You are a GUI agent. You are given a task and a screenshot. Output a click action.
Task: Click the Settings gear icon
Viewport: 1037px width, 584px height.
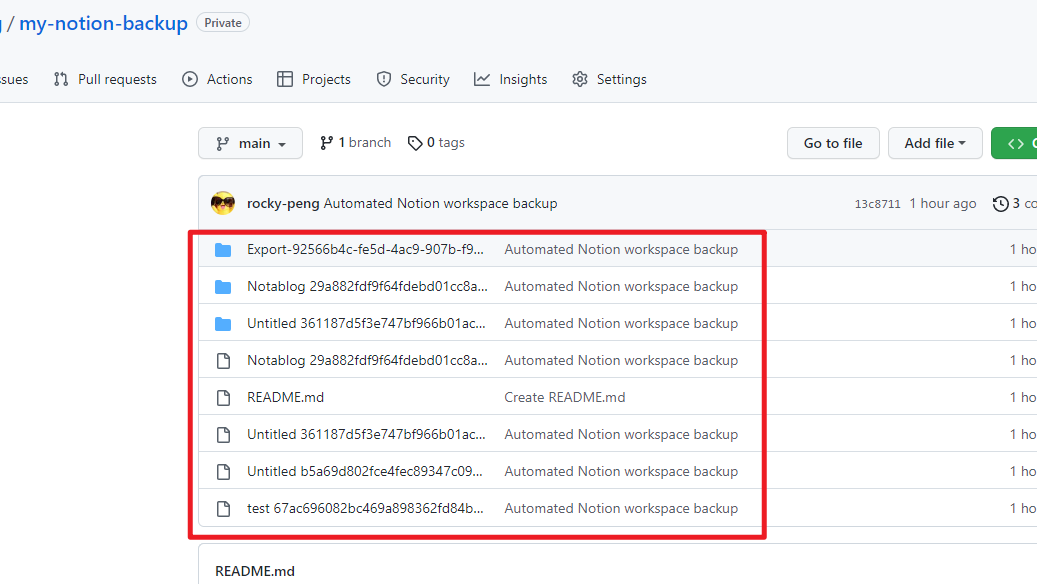[580, 79]
